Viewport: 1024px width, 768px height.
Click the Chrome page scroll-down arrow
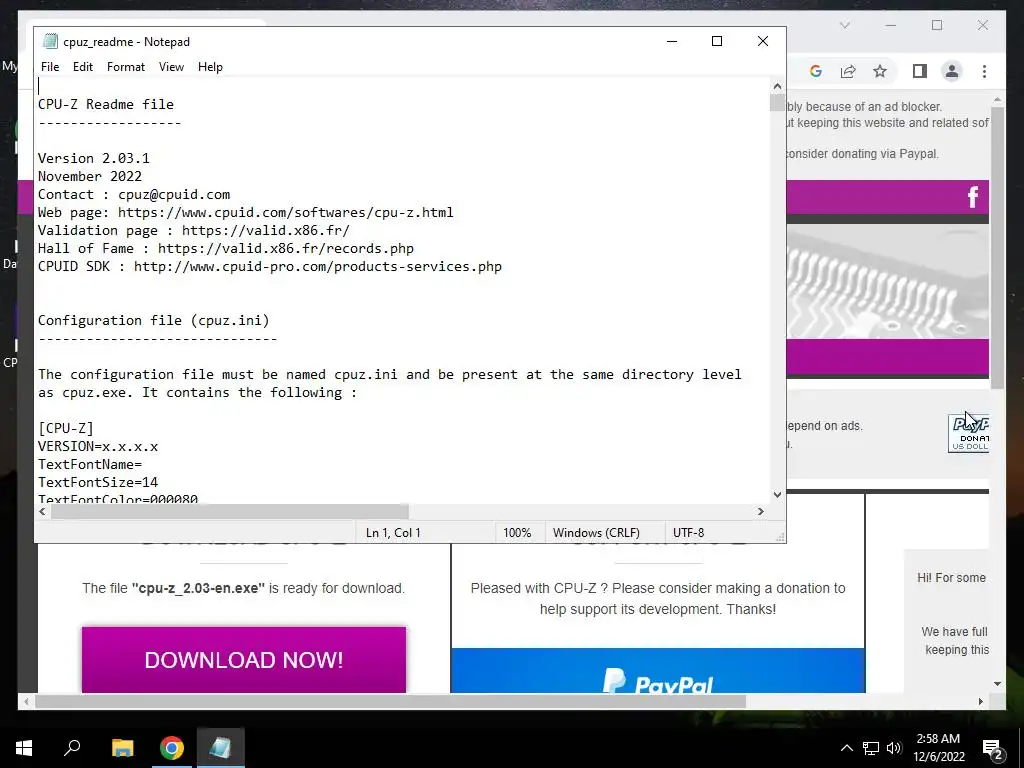(x=997, y=684)
